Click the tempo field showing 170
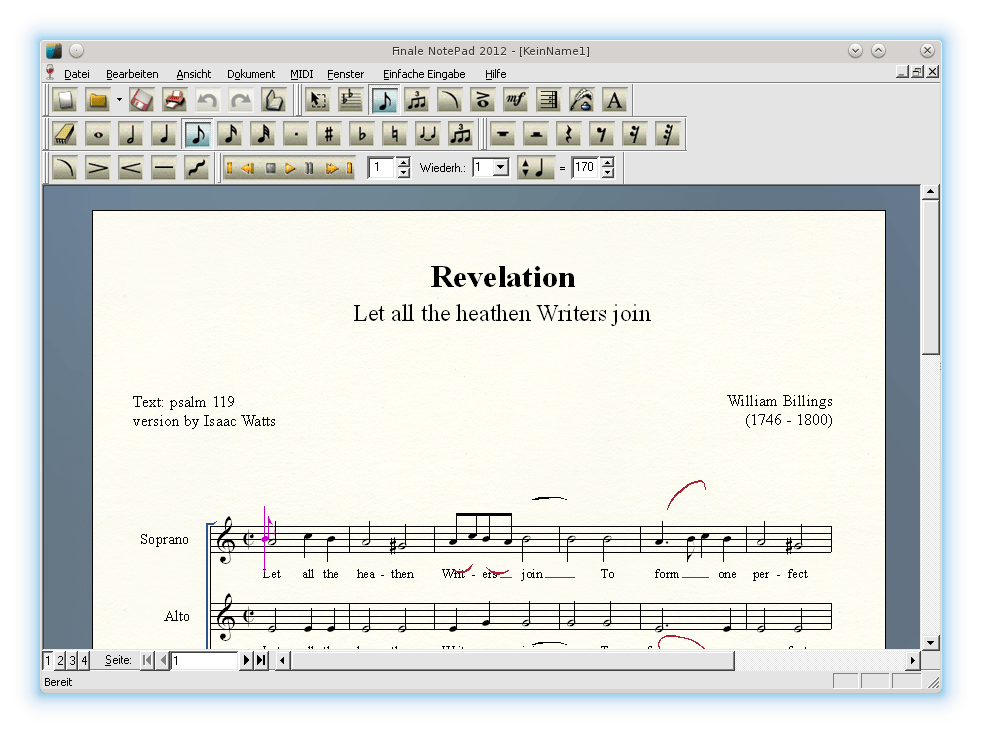The image size is (982, 733). tap(586, 167)
